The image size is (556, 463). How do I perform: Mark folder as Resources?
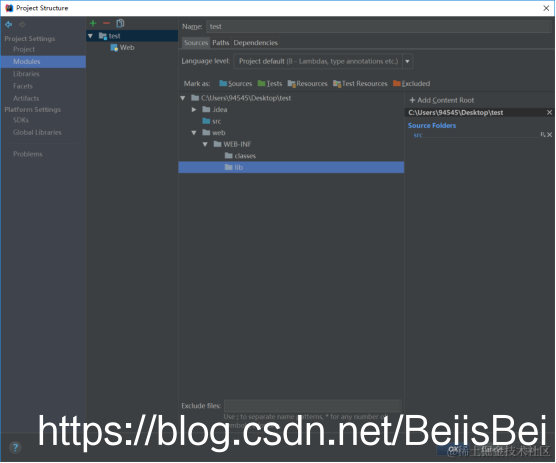tap(307, 84)
